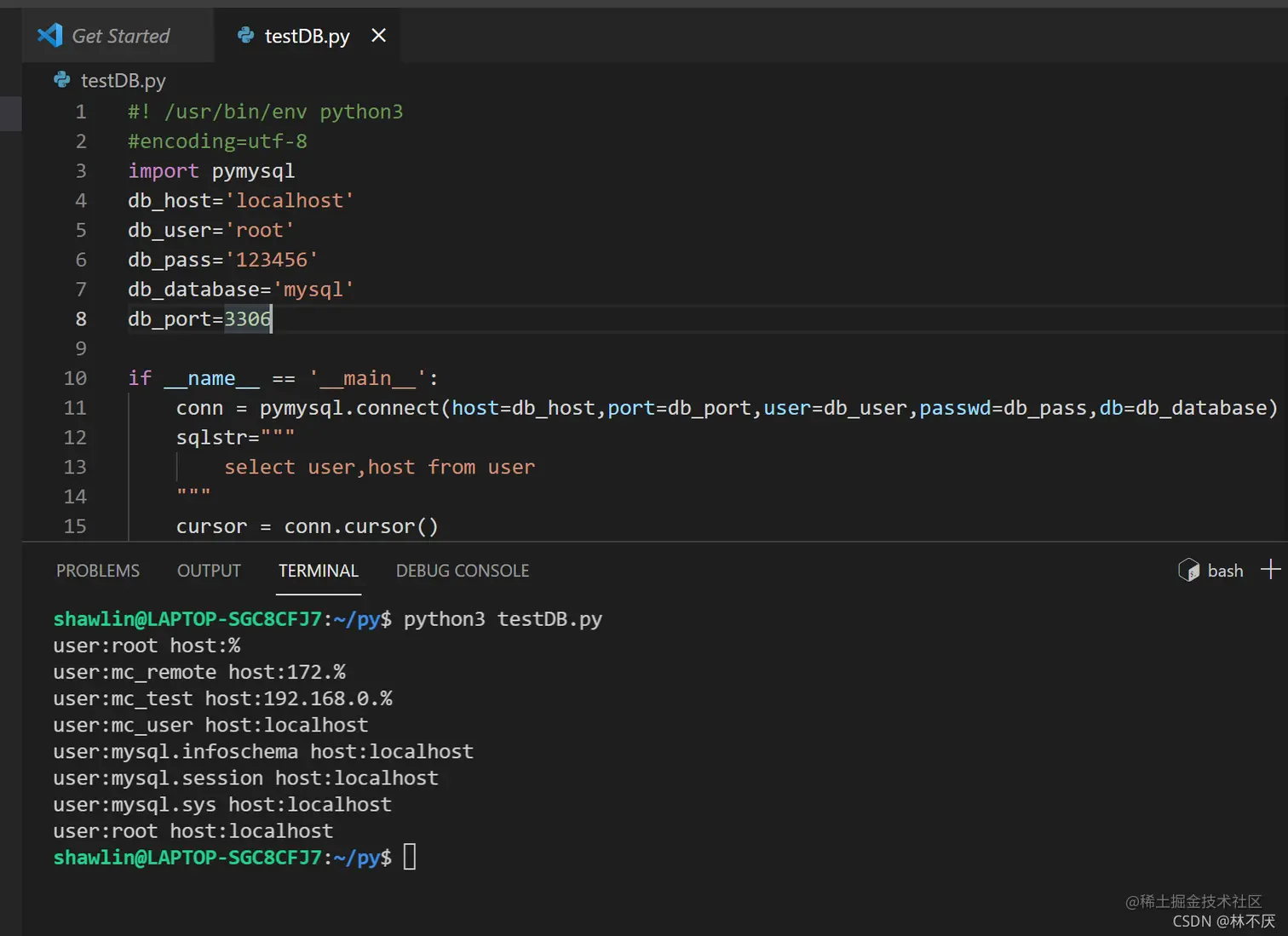This screenshot has height=936, width=1288.
Task: Click the db_pass='123456' line
Action: click(223, 260)
